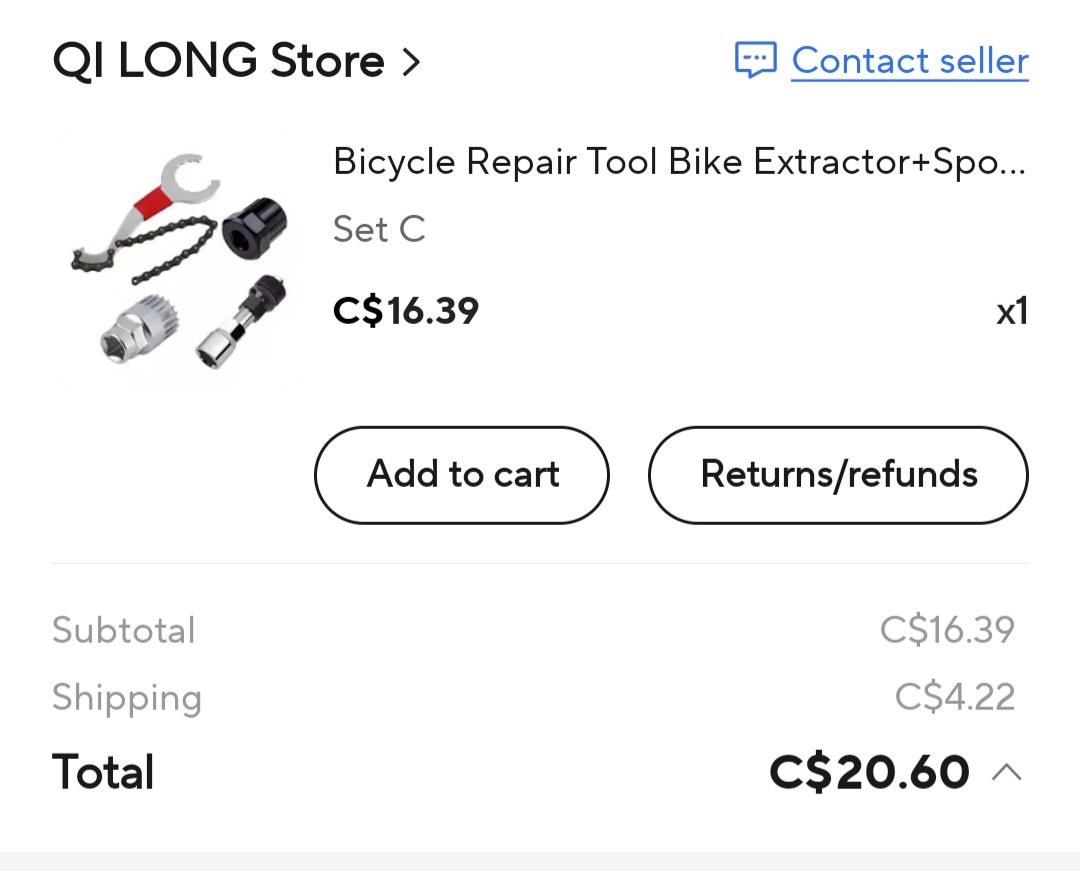Open the QI LONG Store page
The height and width of the screenshot is (871, 1080).
[x=218, y=61]
